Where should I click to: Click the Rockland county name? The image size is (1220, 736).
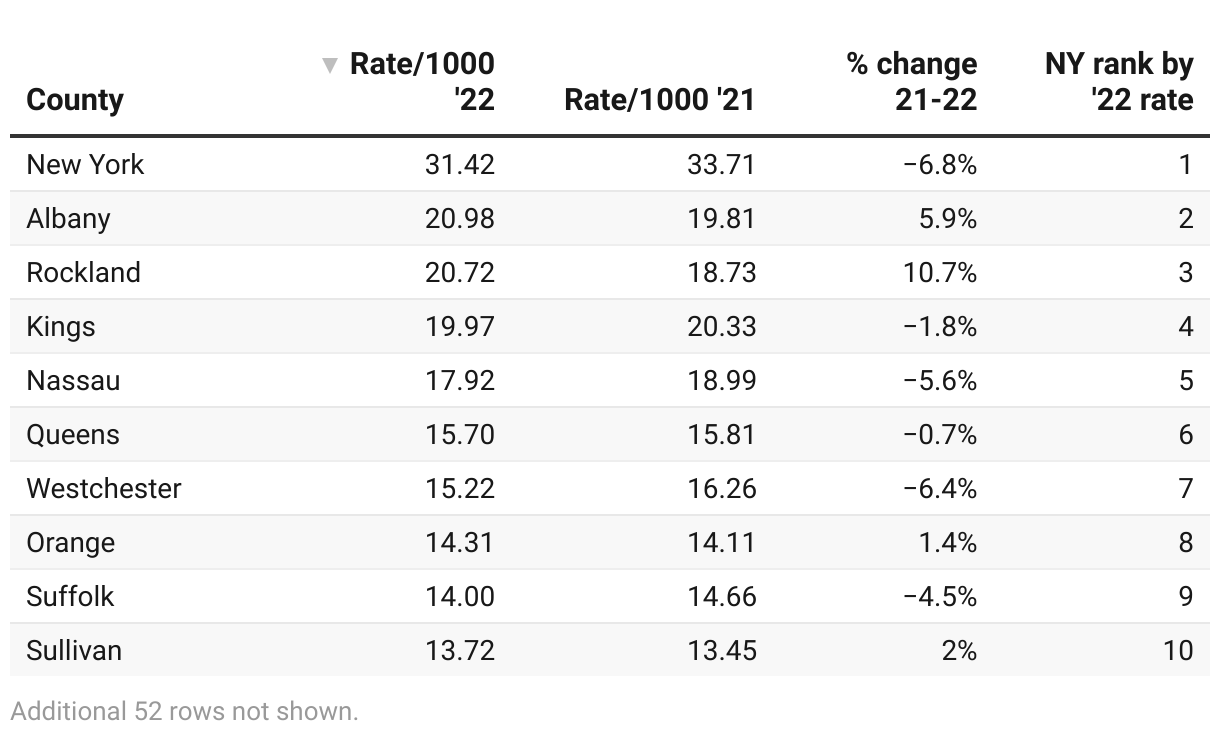point(83,273)
